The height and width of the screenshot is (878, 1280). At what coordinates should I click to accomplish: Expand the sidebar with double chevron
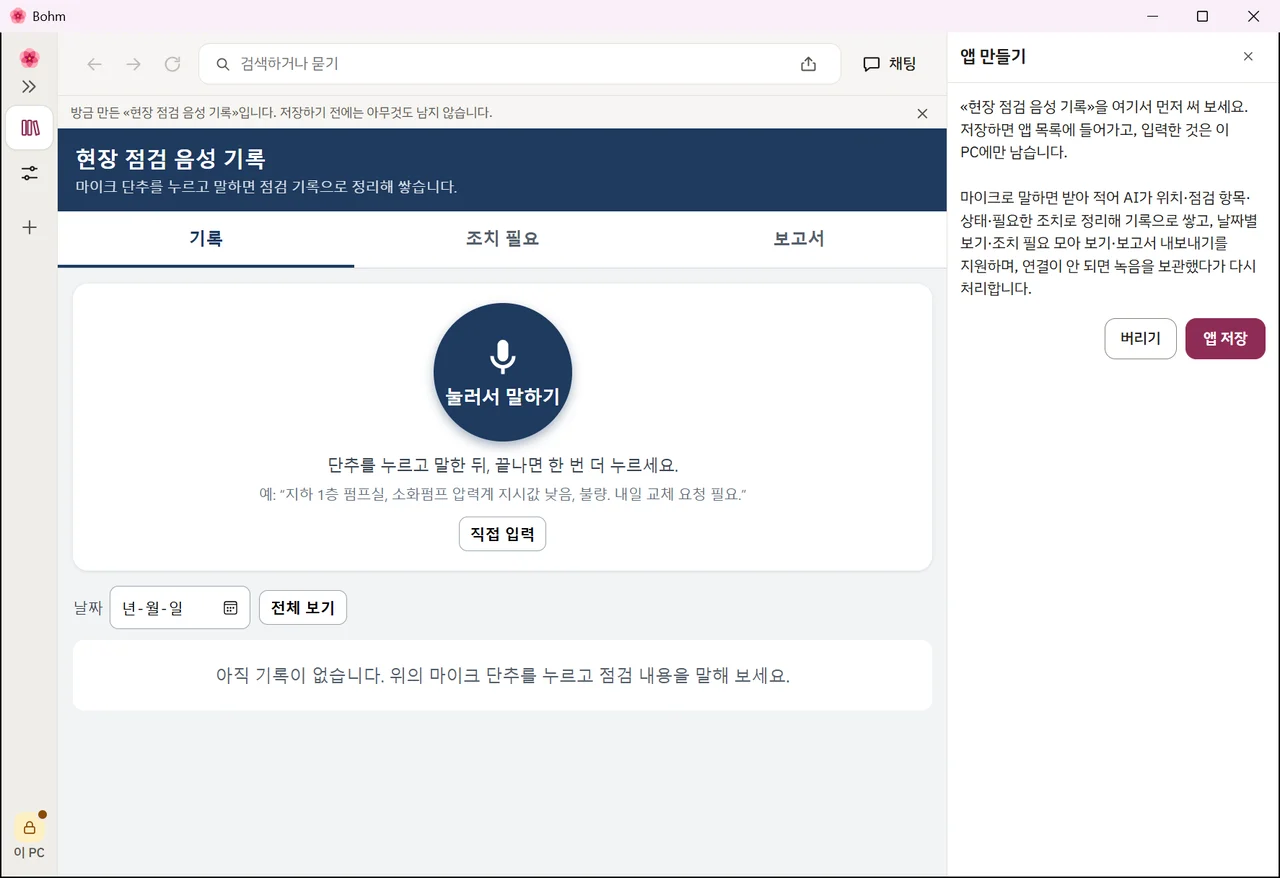[29, 87]
